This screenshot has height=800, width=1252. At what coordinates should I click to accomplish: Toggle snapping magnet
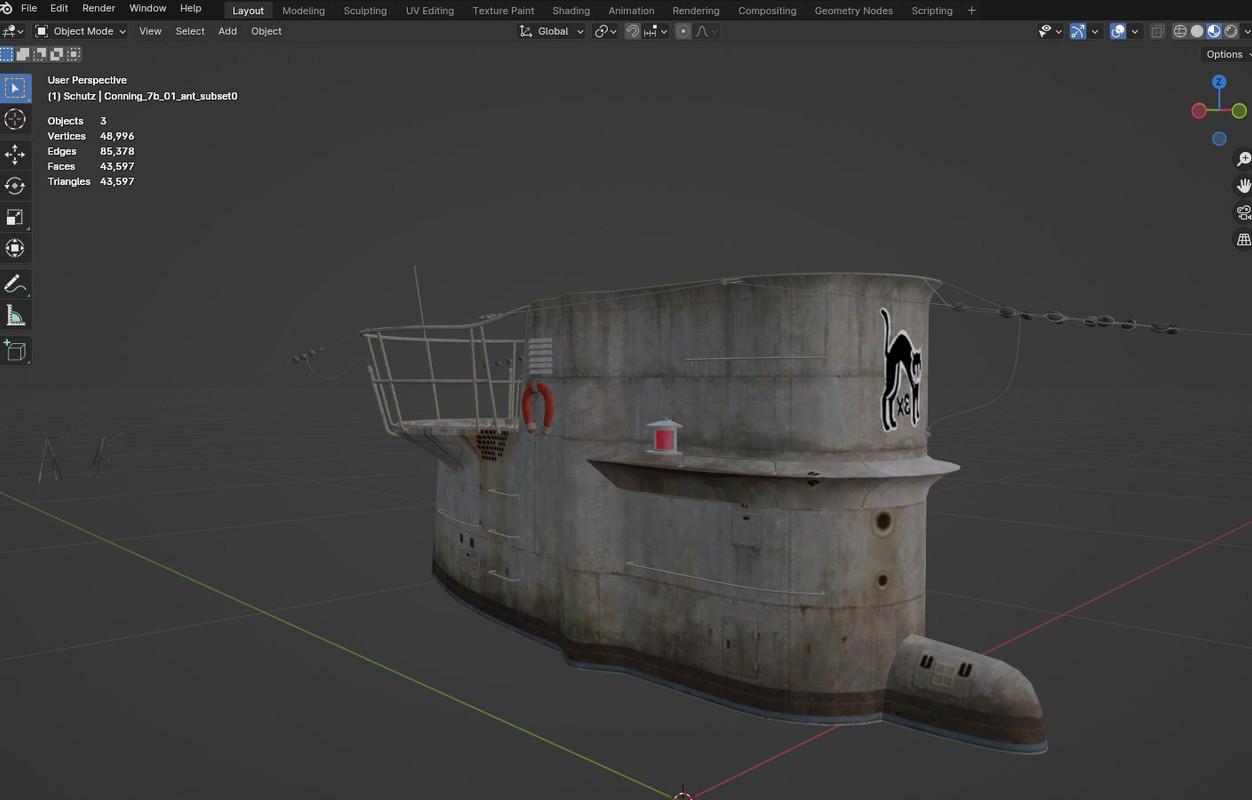(633, 31)
